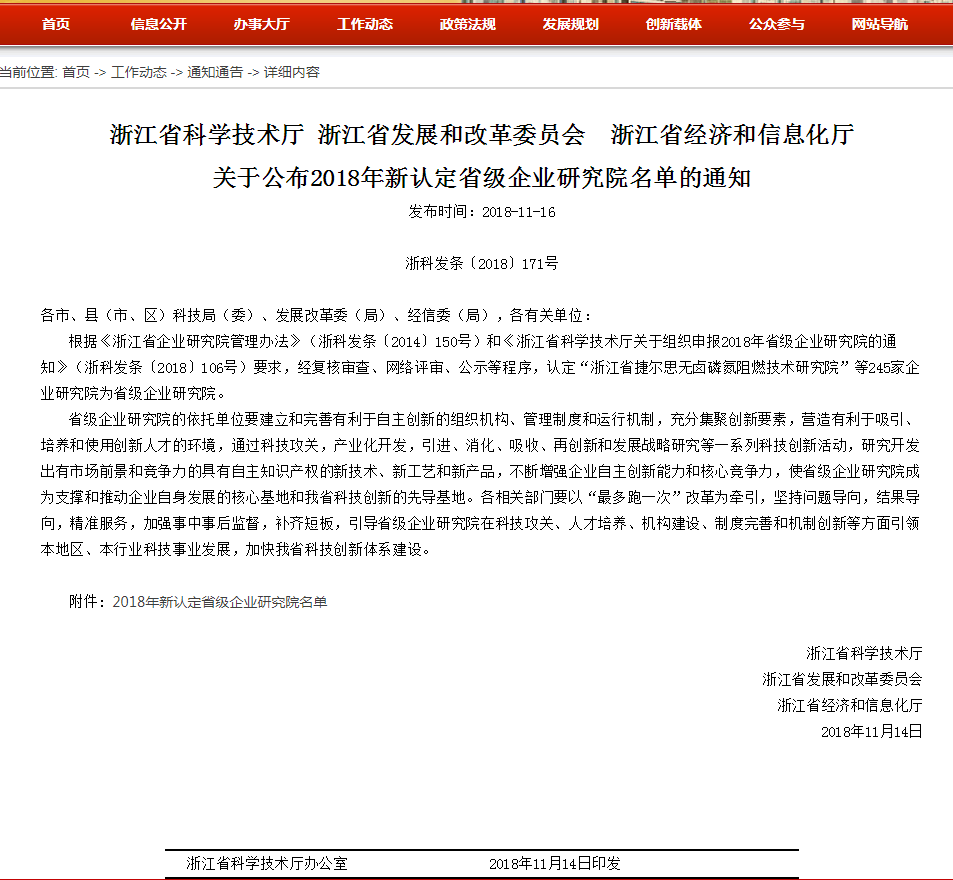Open 网站导航 in the top menu
Image resolution: width=953 pixels, height=880 pixels.
(x=879, y=24)
